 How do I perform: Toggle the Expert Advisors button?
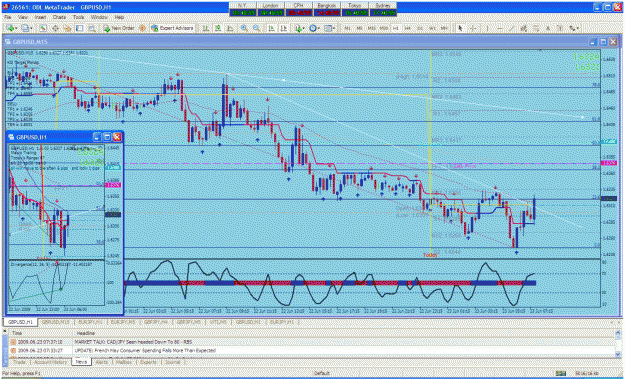[172, 28]
